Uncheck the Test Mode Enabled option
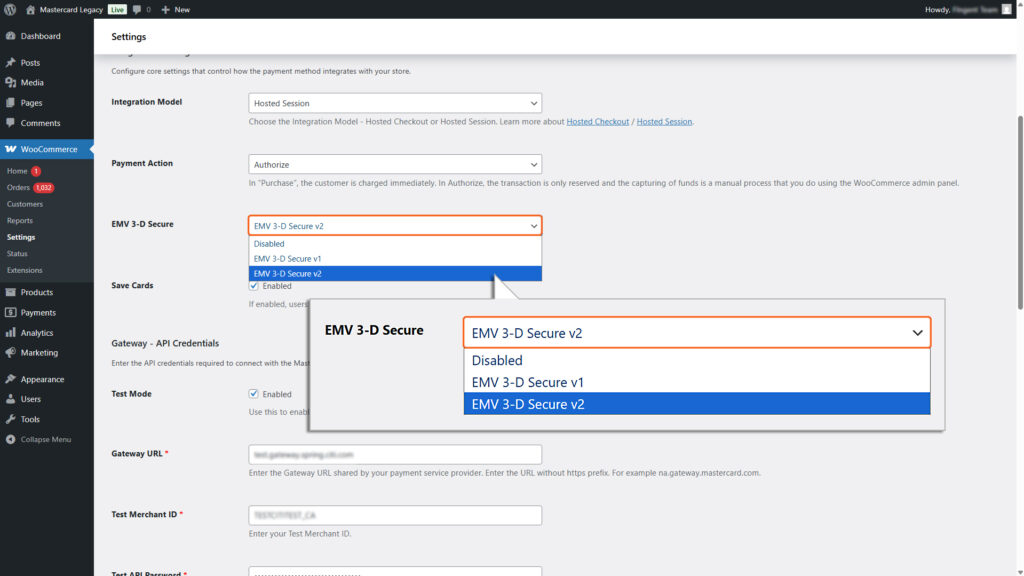Screen dimensions: 1024x576 pos(253,394)
